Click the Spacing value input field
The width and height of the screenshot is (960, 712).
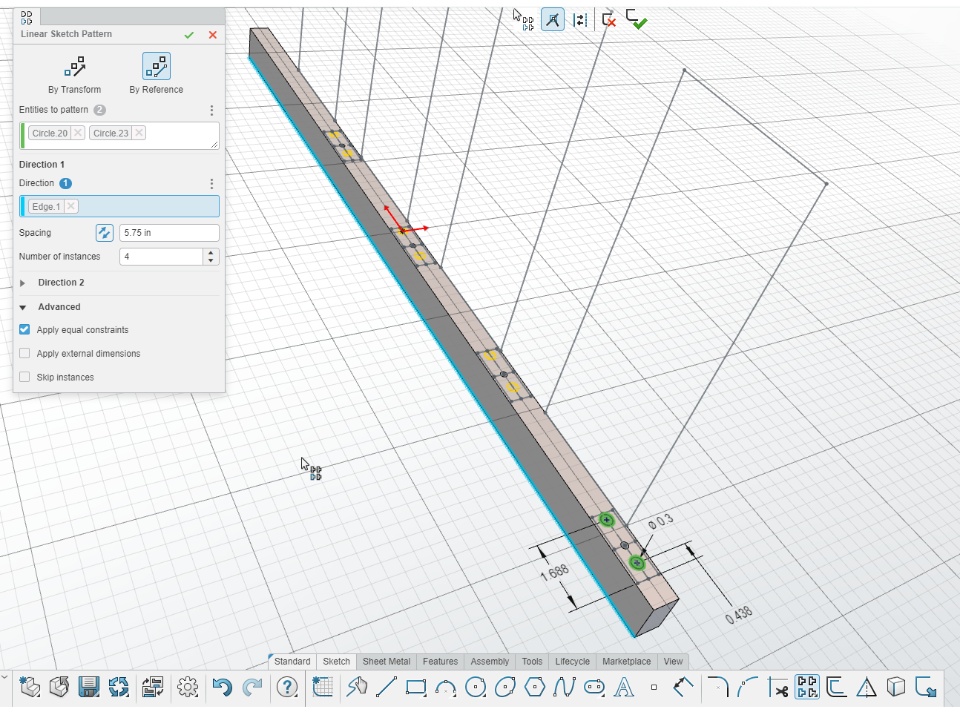(x=168, y=233)
